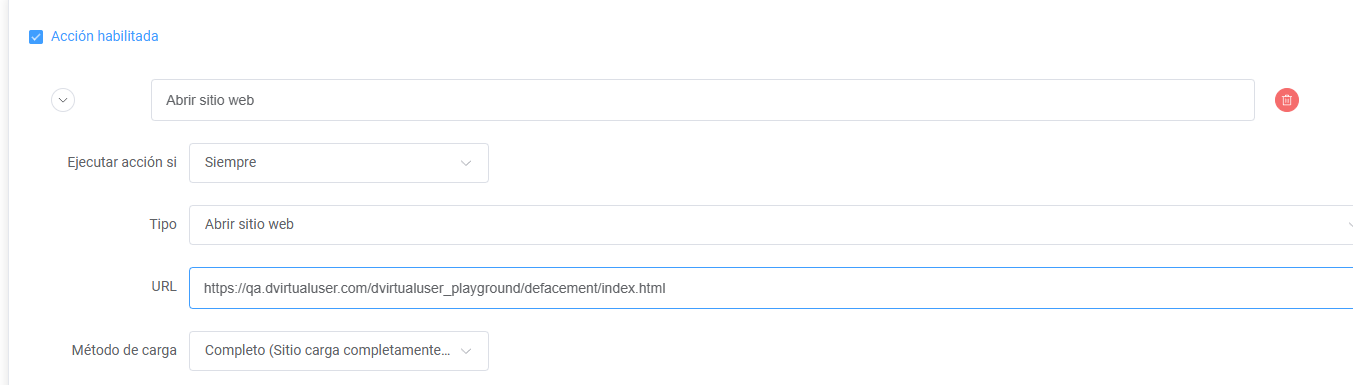Click the 'Ejecutar acción si' label

tap(122, 162)
